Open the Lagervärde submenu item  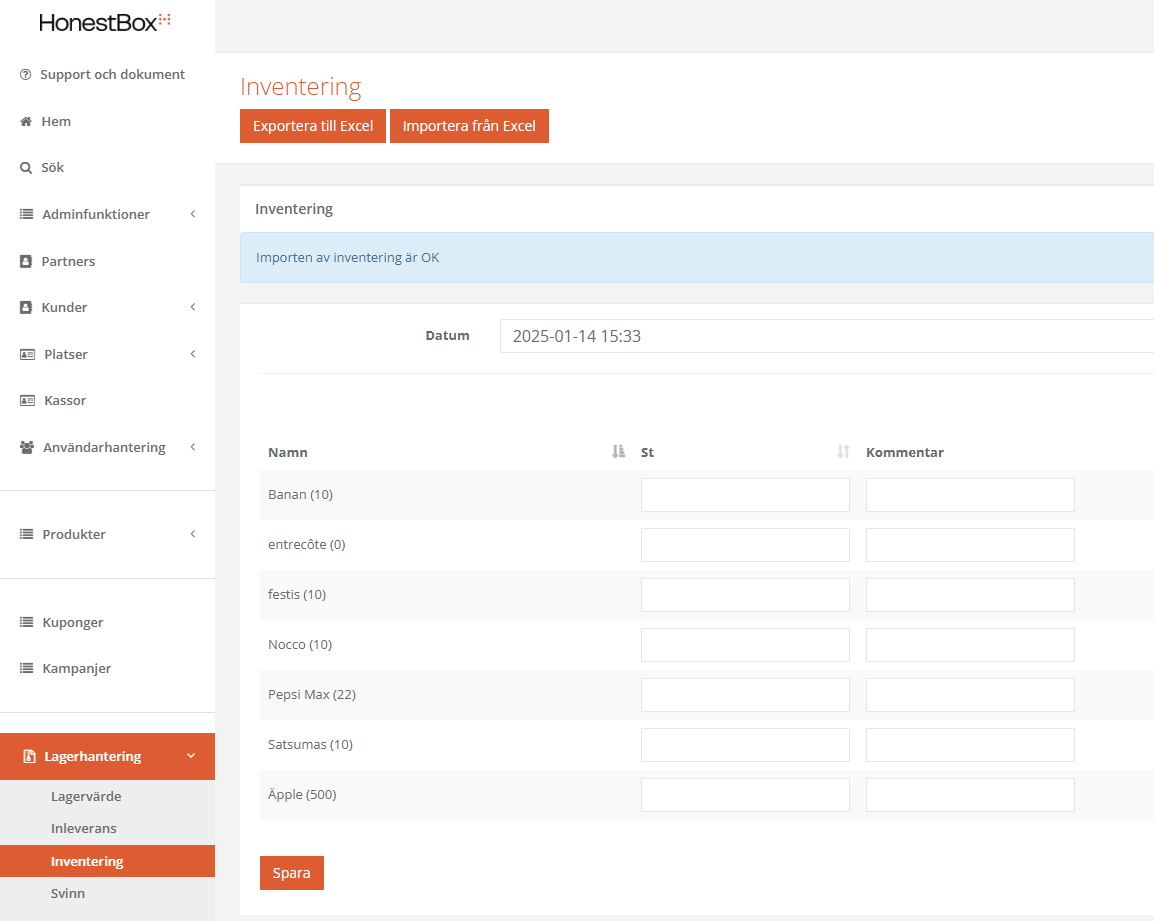(x=86, y=797)
